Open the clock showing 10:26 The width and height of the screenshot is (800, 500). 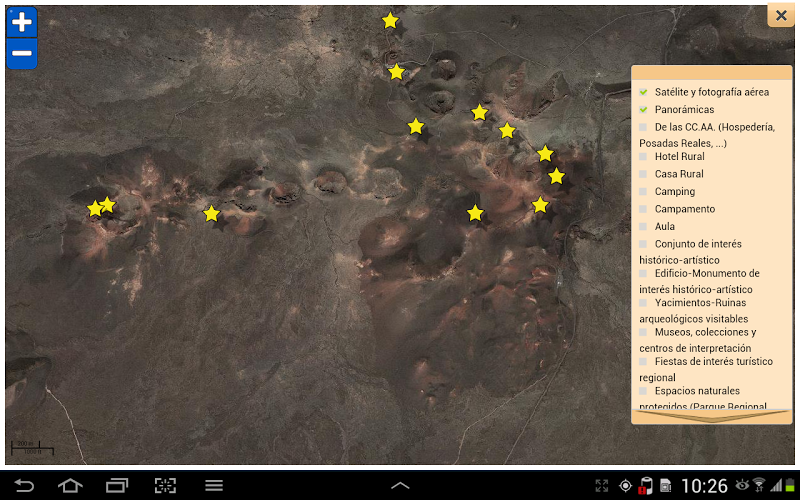tap(704, 486)
